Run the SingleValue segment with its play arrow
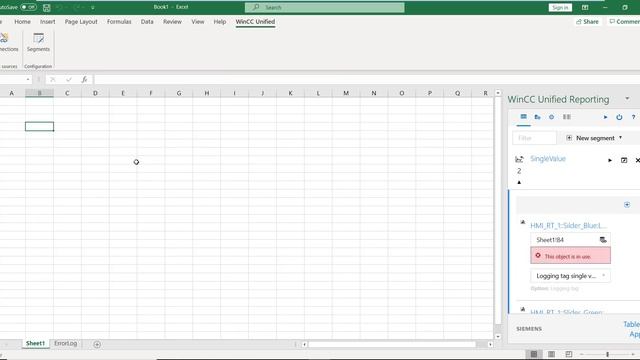 pyautogui.click(x=610, y=160)
